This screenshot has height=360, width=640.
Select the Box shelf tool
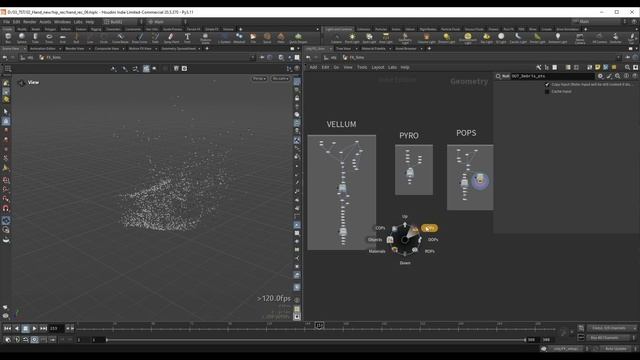coord(8,38)
